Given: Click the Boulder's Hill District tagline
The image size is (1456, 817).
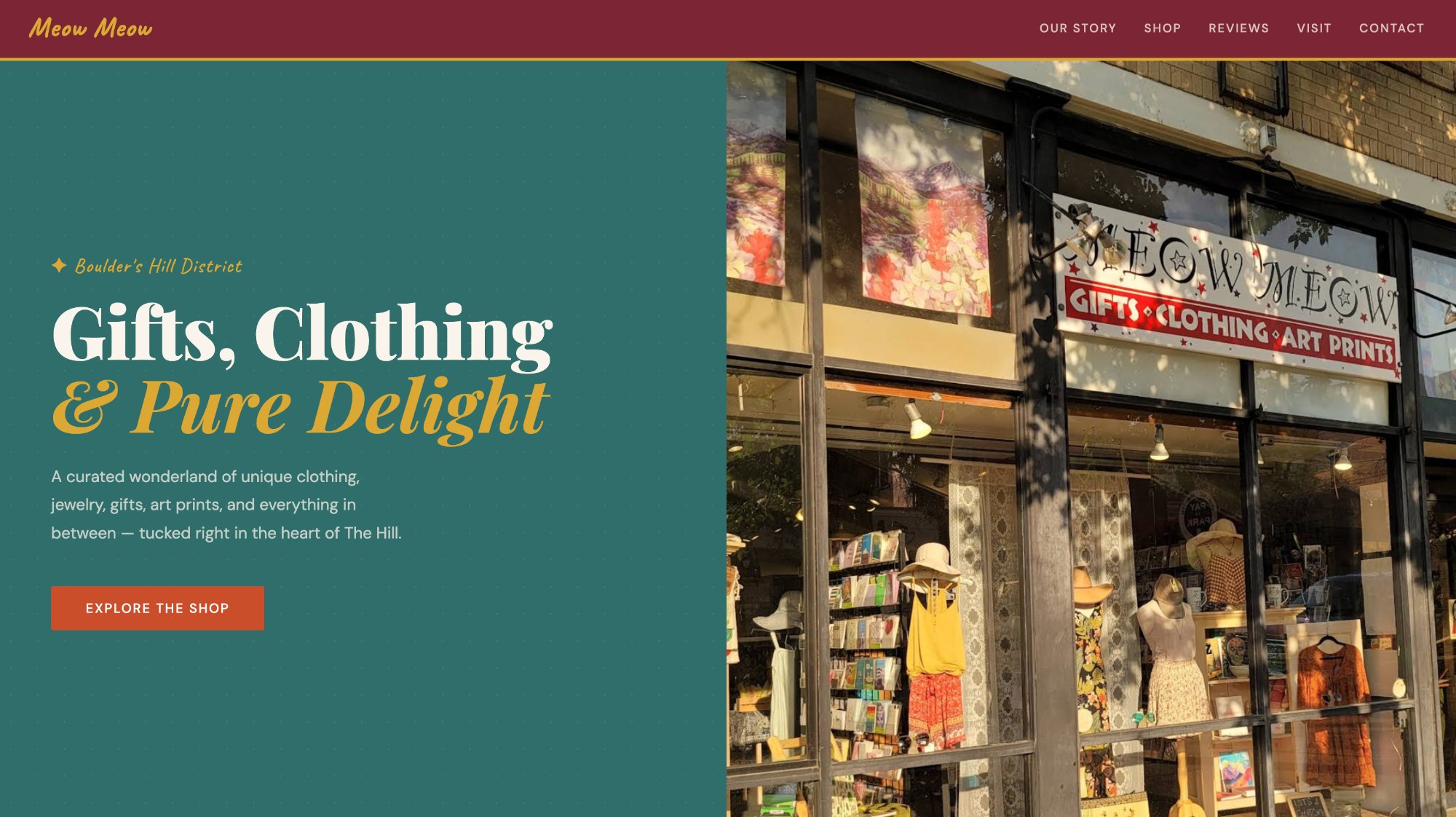Looking at the screenshot, I should [x=159, y=266].
